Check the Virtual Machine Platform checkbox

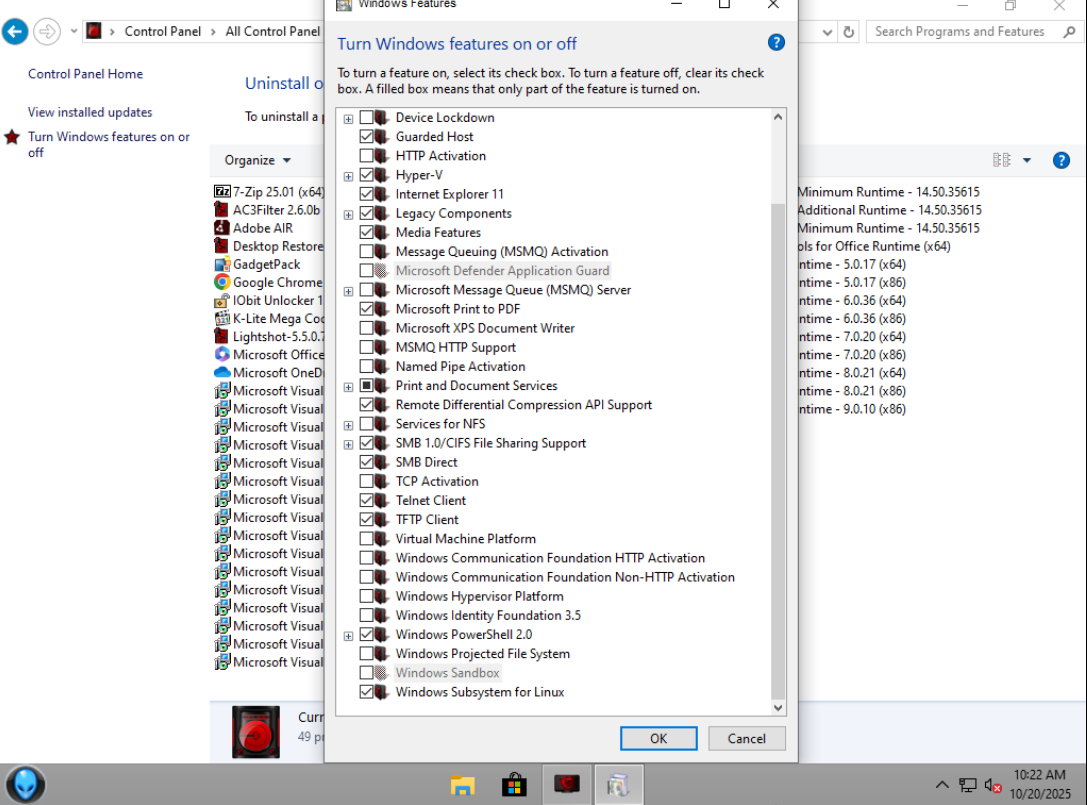click(367, 538)
